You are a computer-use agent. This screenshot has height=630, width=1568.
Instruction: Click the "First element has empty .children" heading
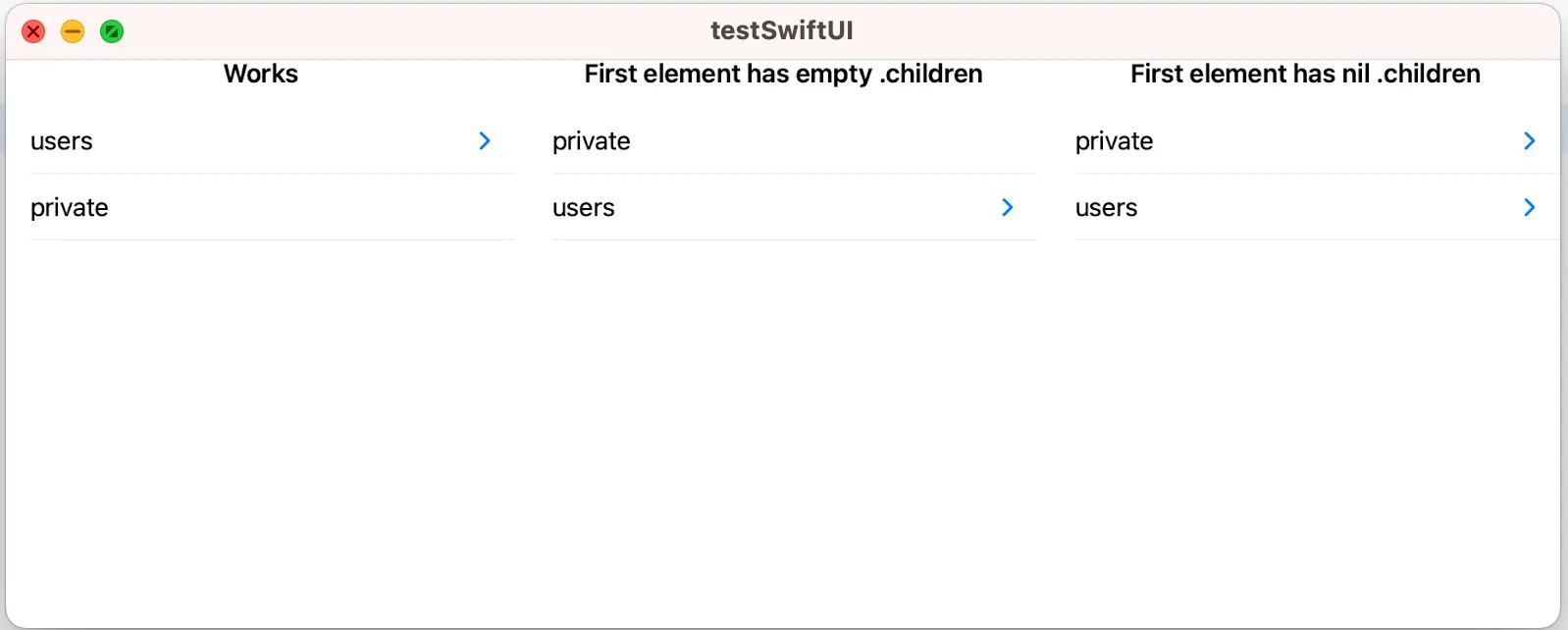tap(783, 74)
